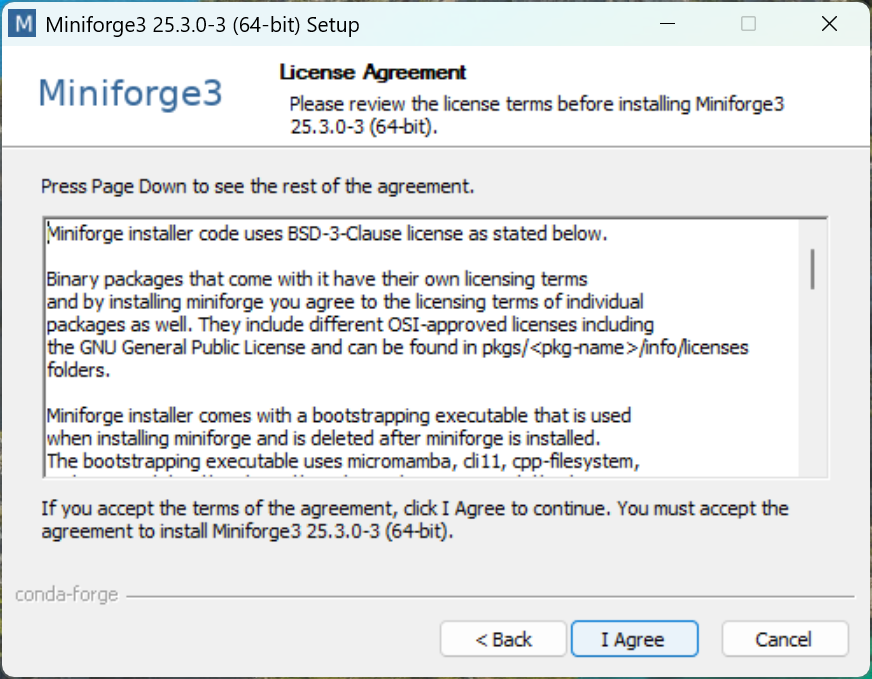This screenshot has width=872, height=679.
Task: Click the 'Binary packages' paragraph in license
Action: [397, 324]
